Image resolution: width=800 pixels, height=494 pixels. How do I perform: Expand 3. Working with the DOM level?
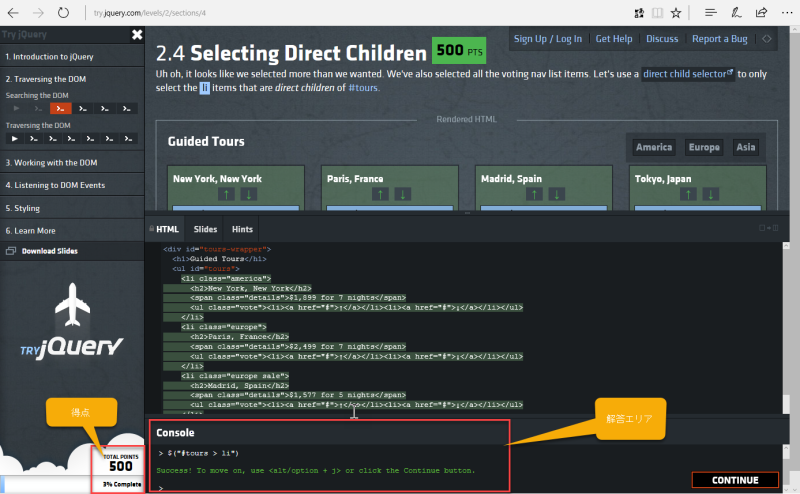coord(72,163)
